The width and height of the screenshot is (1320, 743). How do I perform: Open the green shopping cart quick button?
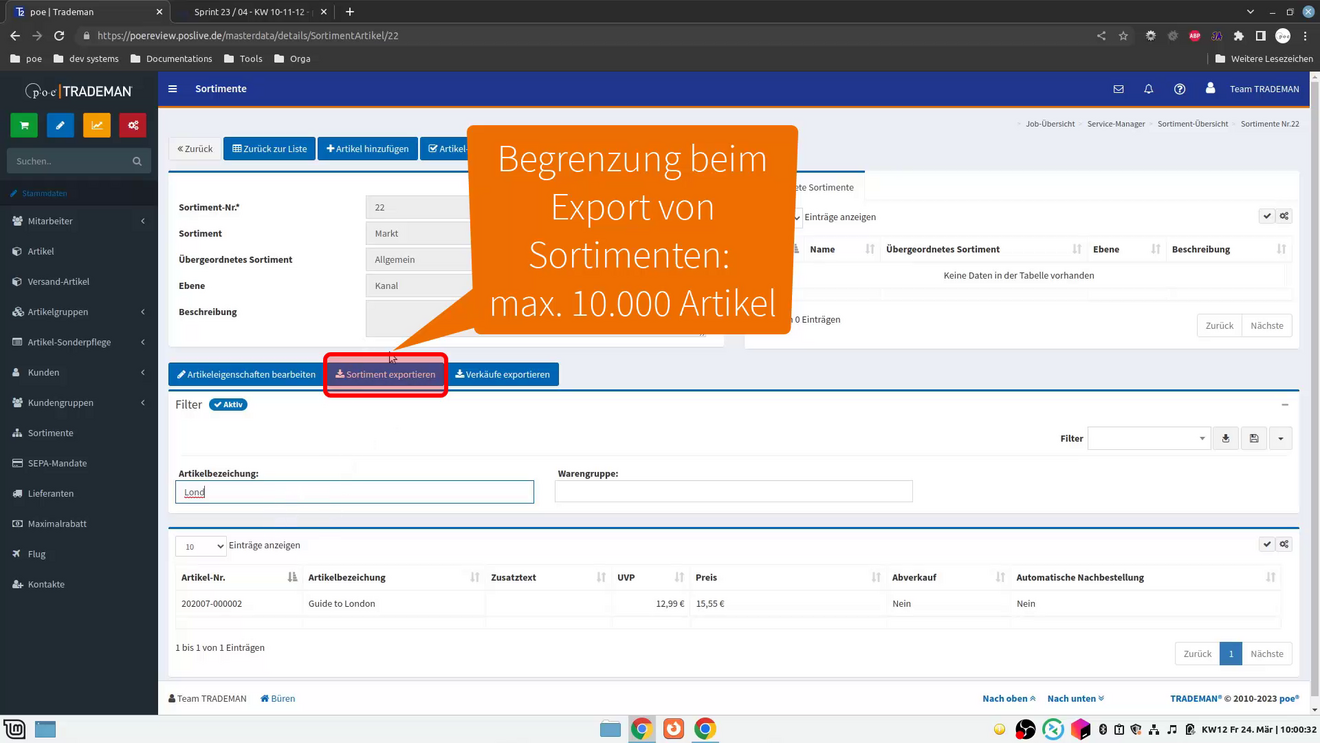[24, 125]
